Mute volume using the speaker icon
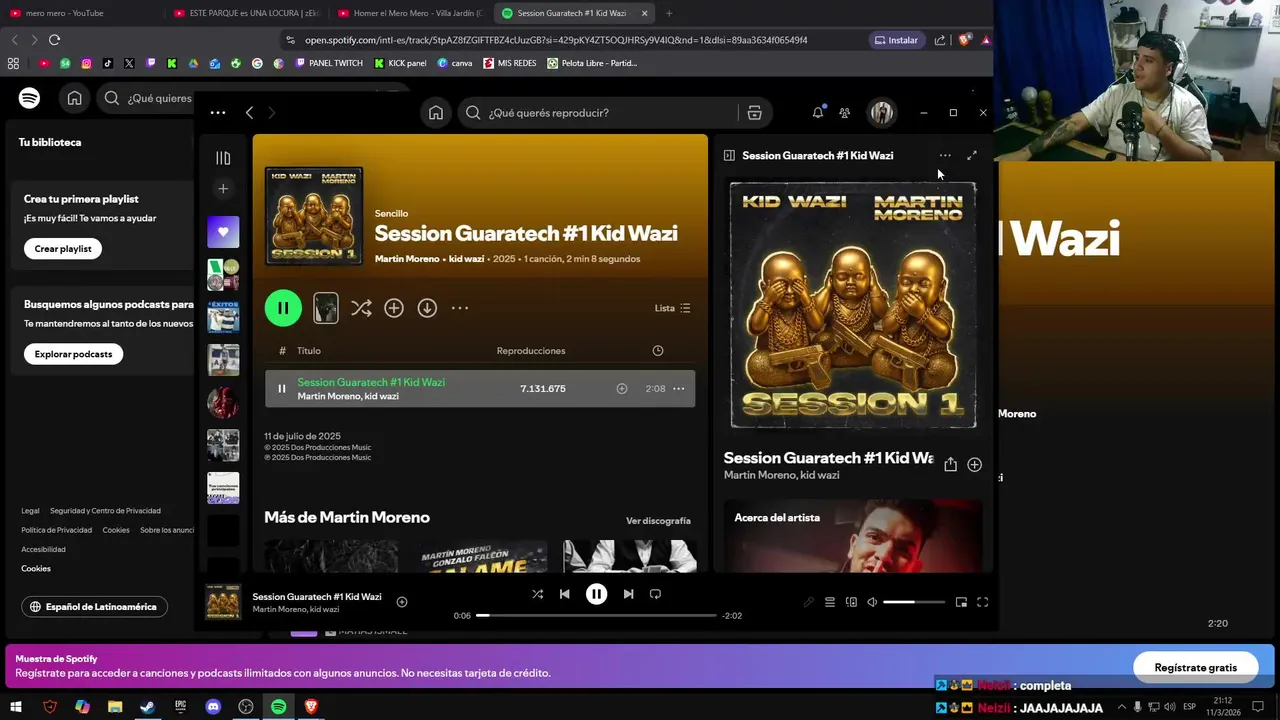Image resolution: width=1280 pixels, height=720 pixels. 872,602
